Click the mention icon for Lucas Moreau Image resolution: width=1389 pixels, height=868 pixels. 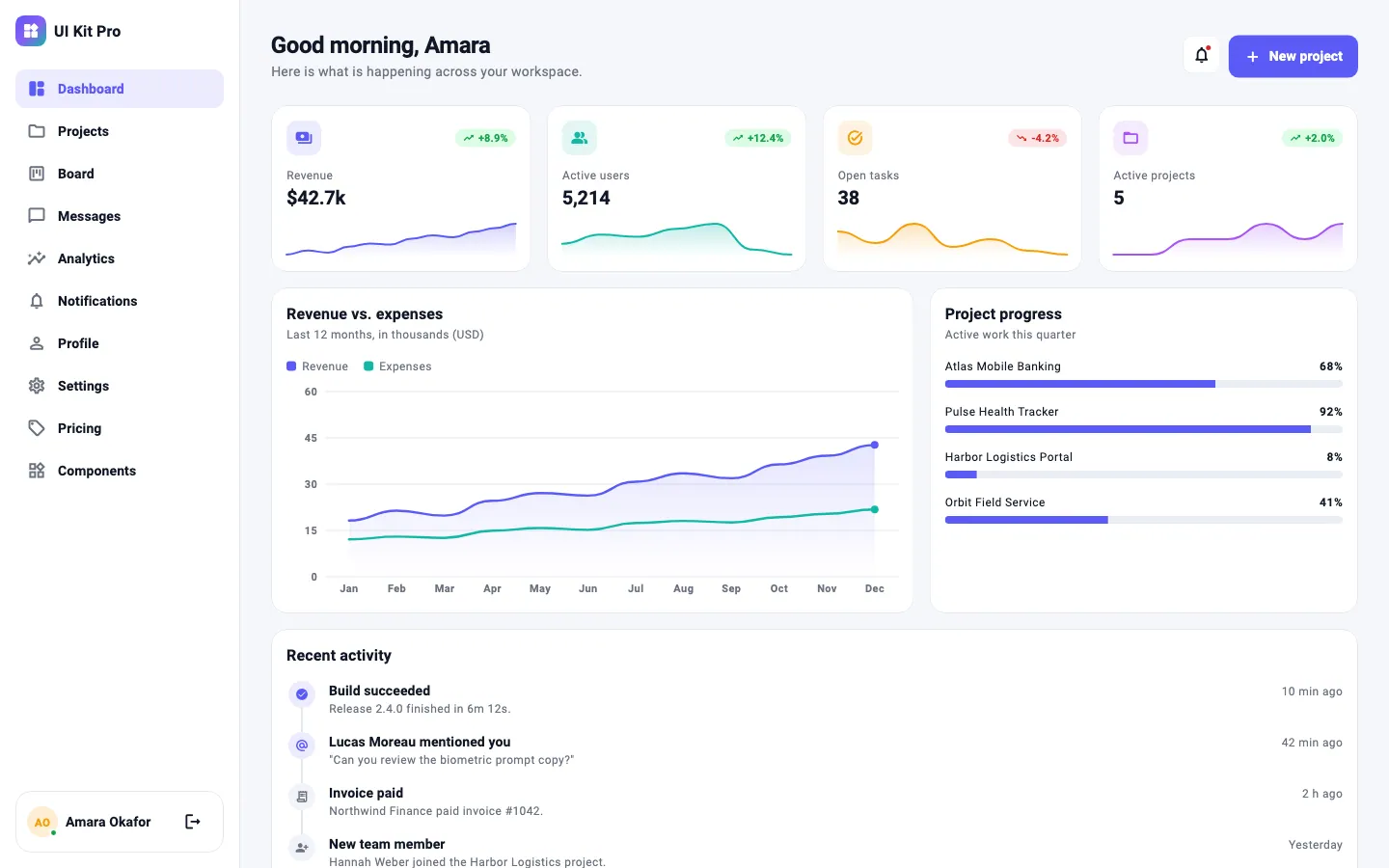[302, 746]
